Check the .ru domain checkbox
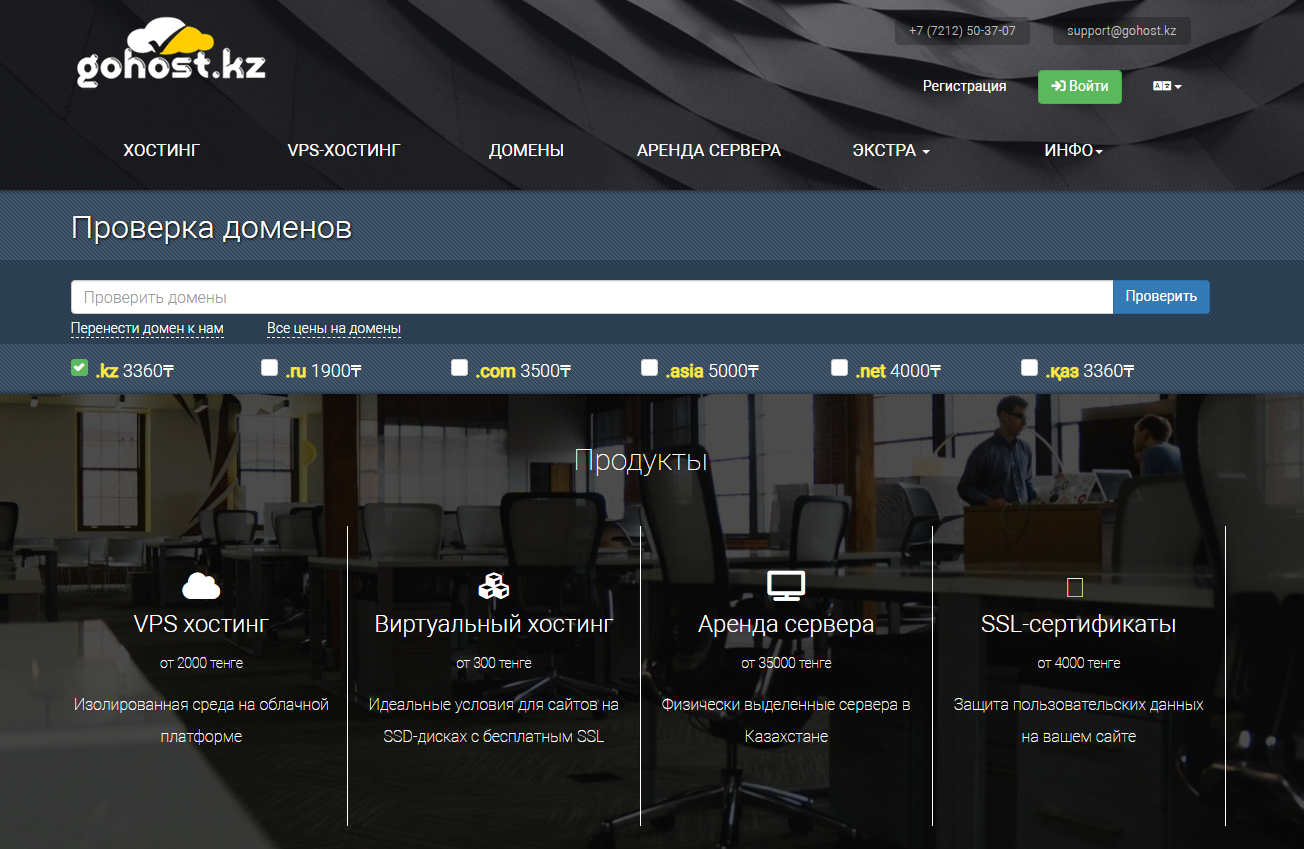The width and height of the screenshot is (1304, 849). click(x=269, y=368)
